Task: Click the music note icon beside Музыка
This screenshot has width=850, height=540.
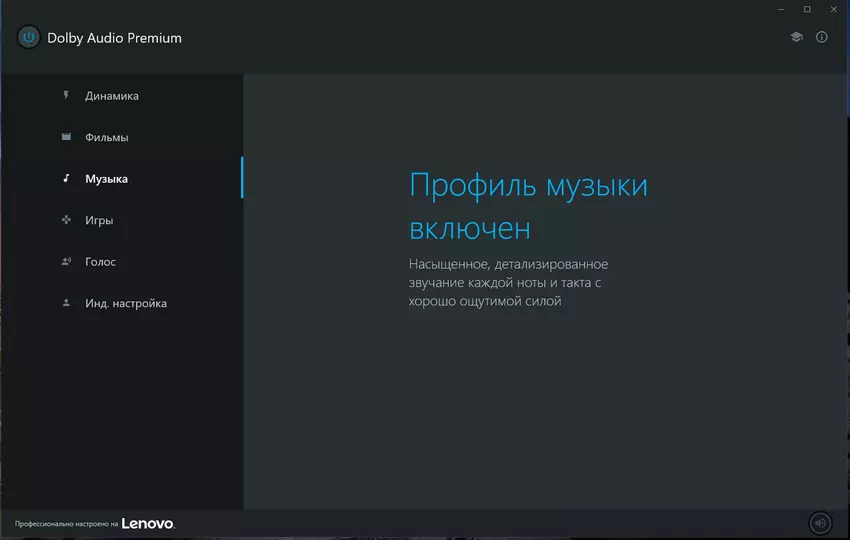Action: point(66,179)
